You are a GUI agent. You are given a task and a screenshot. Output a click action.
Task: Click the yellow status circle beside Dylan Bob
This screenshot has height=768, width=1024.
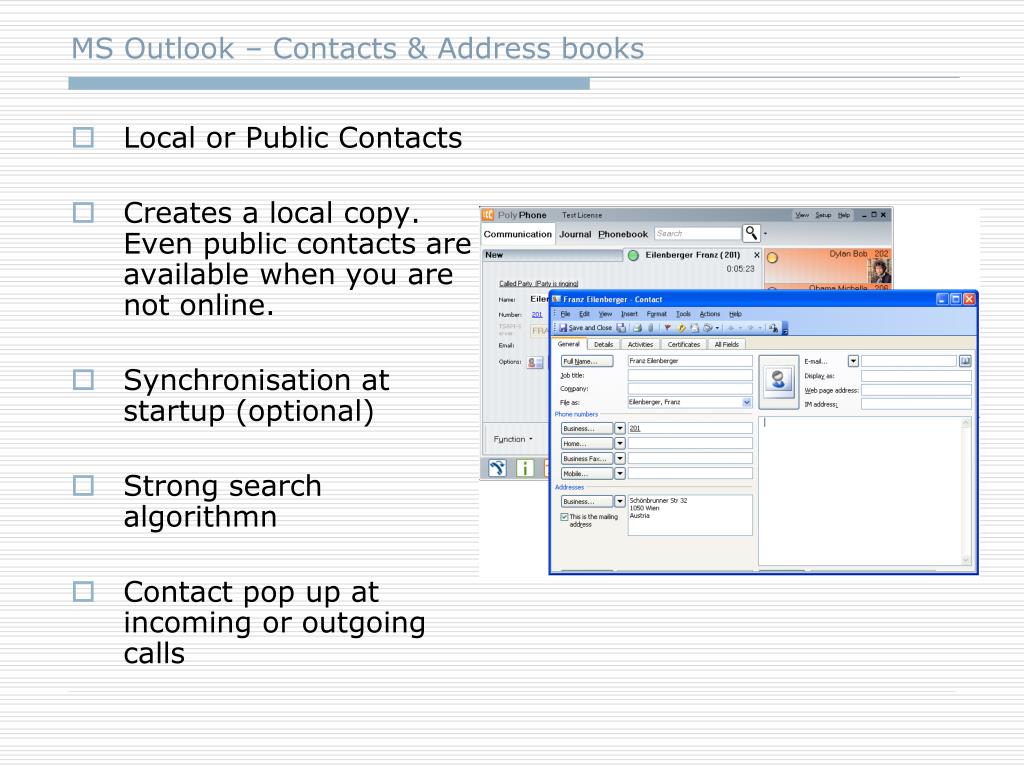[772, 257]
